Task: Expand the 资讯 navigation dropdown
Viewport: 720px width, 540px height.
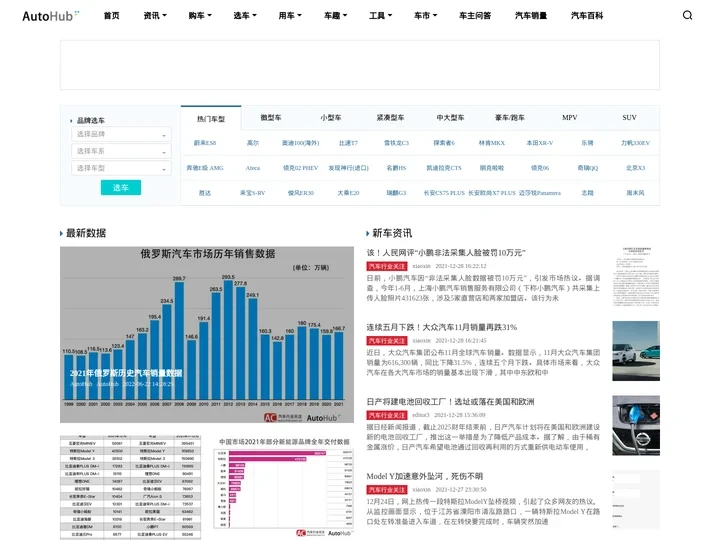Action: pyautogui.click(x=155, y=16)
